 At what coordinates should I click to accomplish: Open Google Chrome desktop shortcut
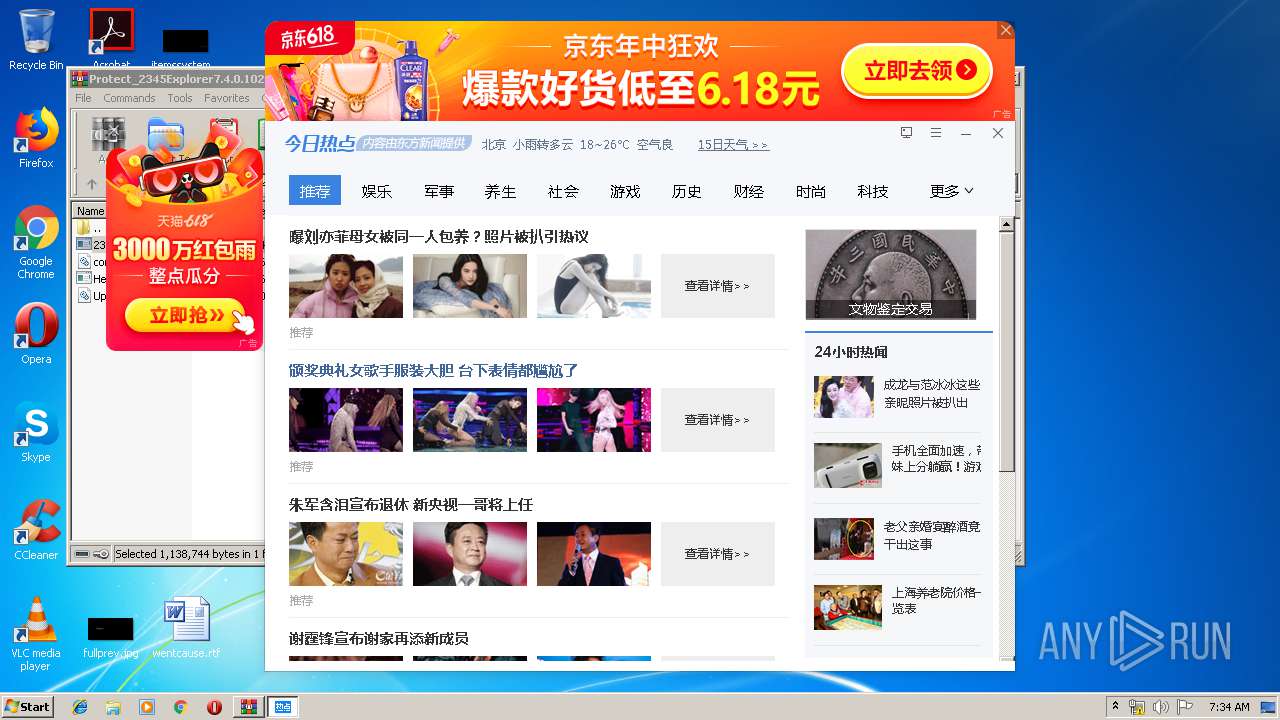click(36, 242)
